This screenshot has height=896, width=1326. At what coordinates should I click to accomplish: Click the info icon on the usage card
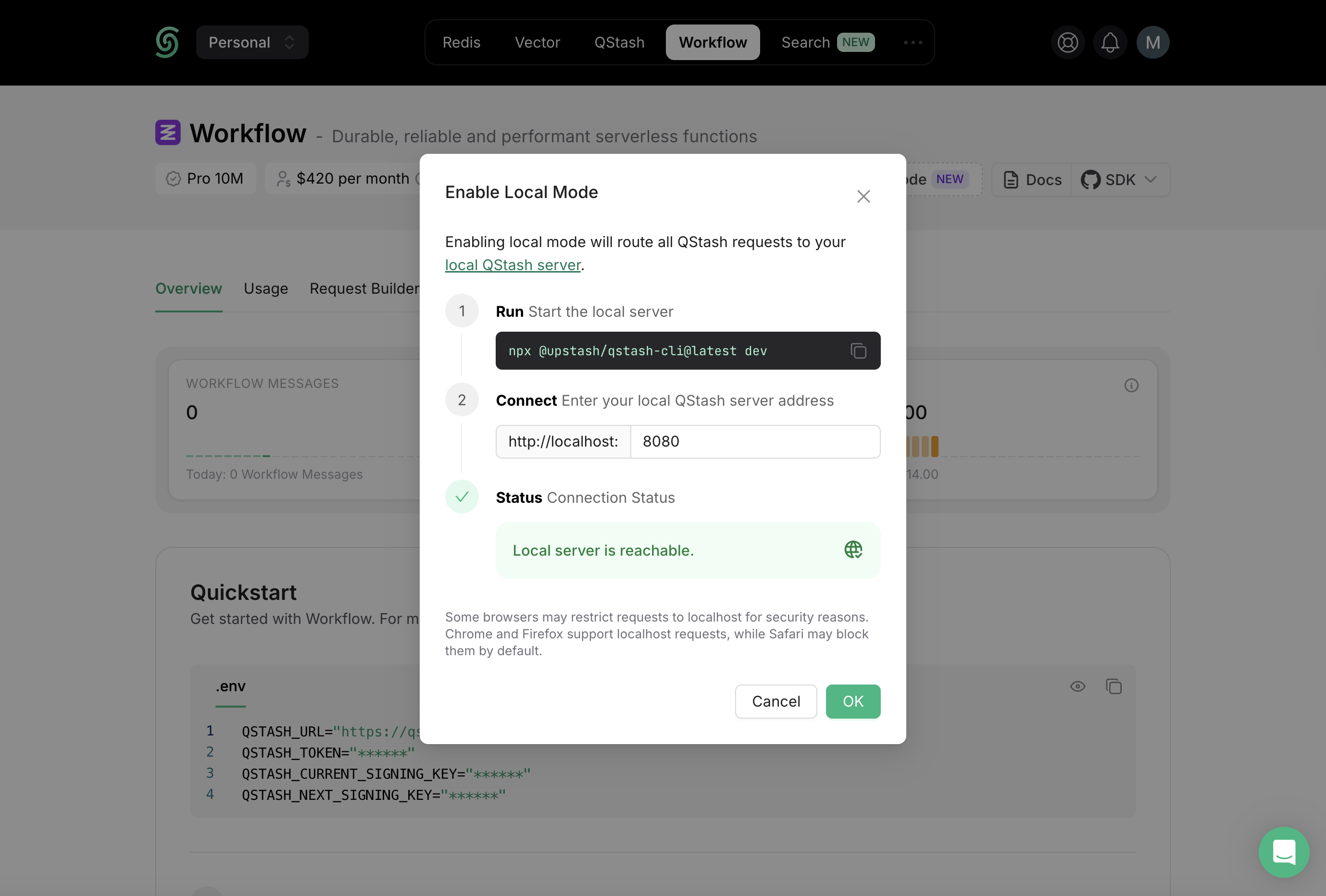tap(1131, 386)
